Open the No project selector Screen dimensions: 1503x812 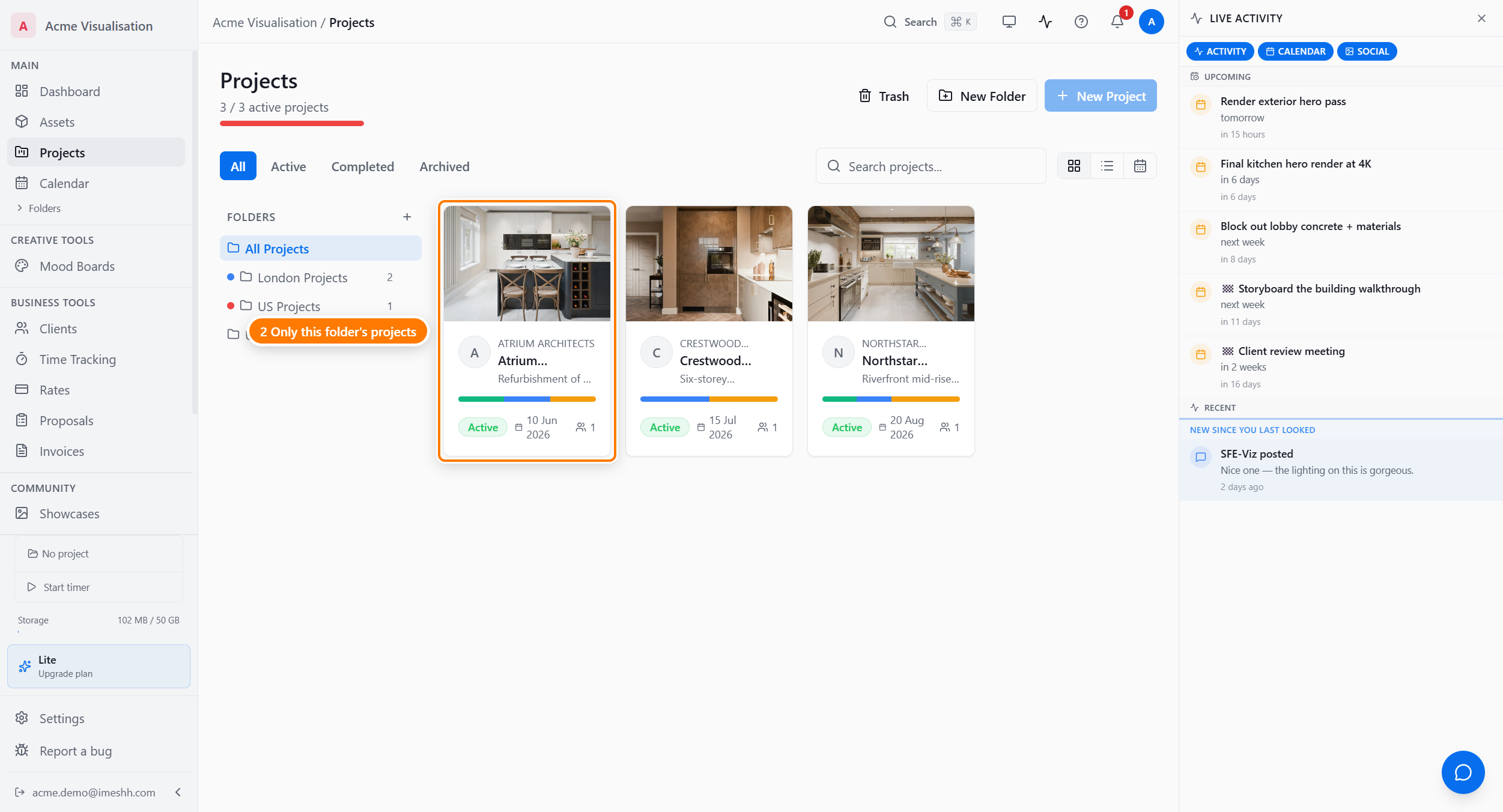99,554
